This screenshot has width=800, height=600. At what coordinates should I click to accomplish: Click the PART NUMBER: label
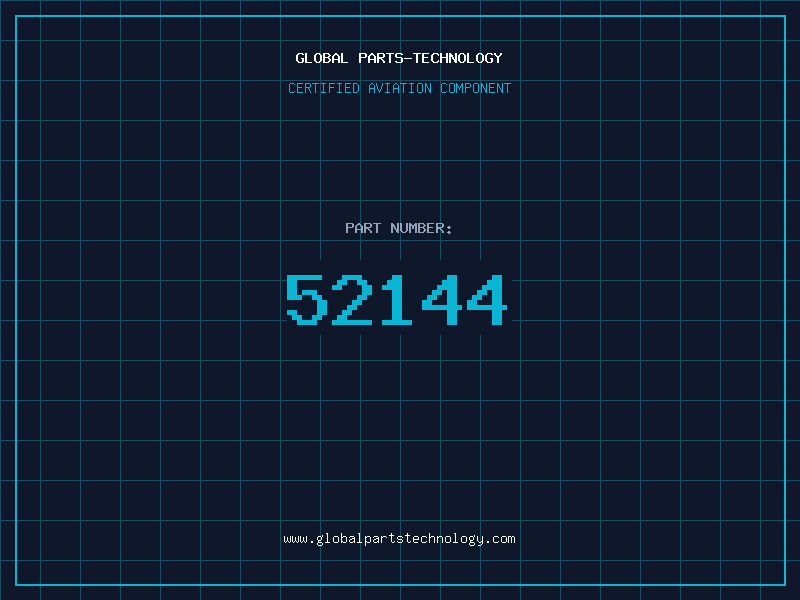click(399, 228)
